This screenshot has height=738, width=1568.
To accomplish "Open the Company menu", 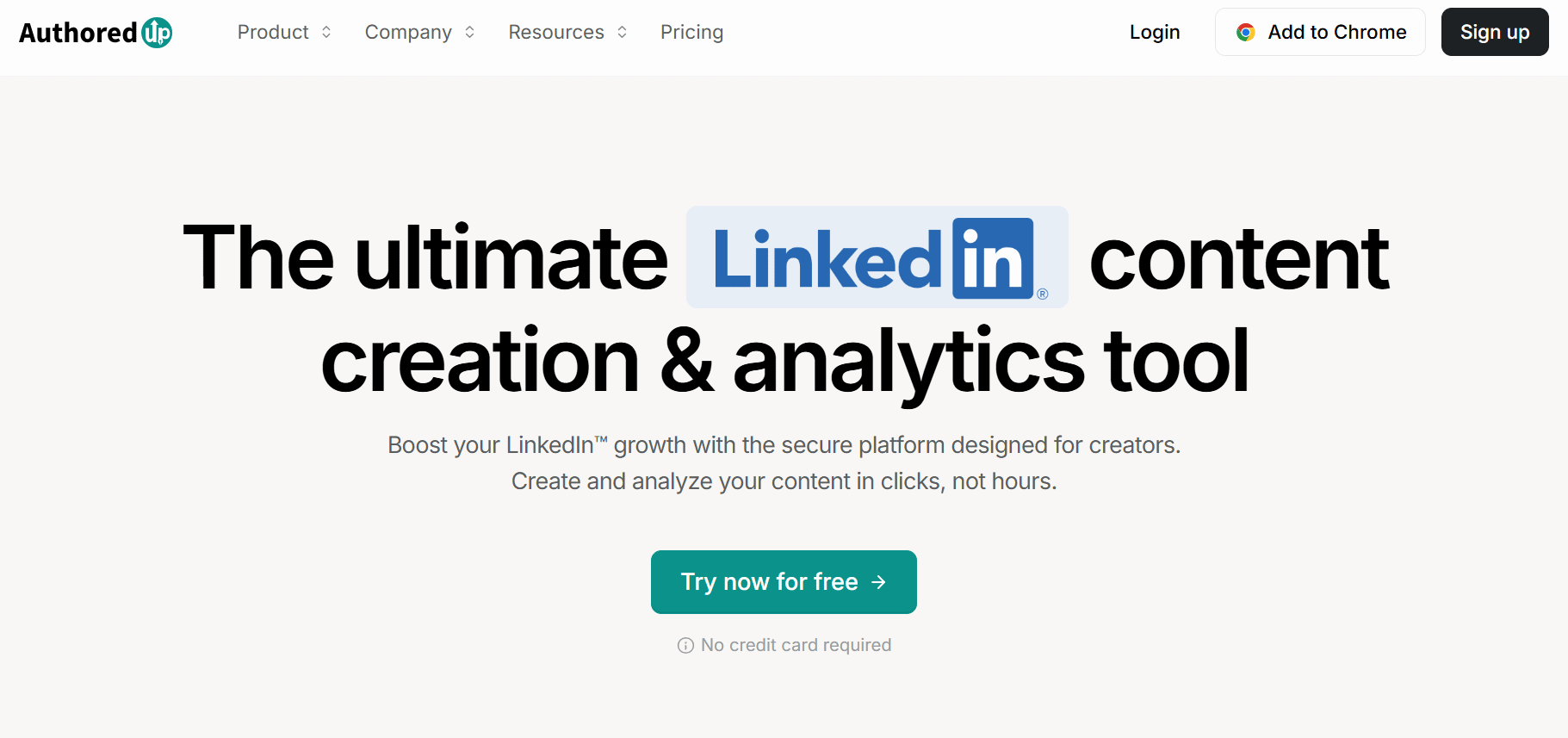I will [419, 33].
